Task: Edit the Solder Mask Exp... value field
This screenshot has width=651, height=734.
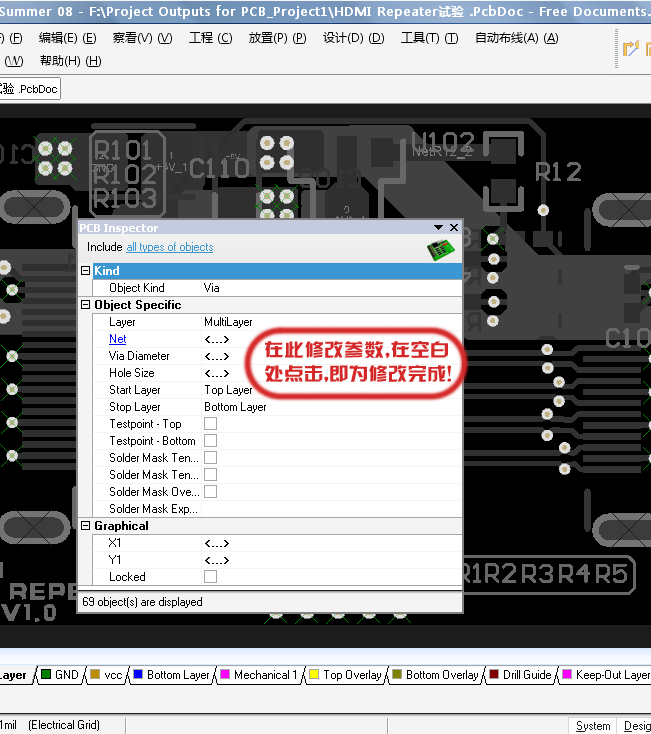Action: point(331,509)
